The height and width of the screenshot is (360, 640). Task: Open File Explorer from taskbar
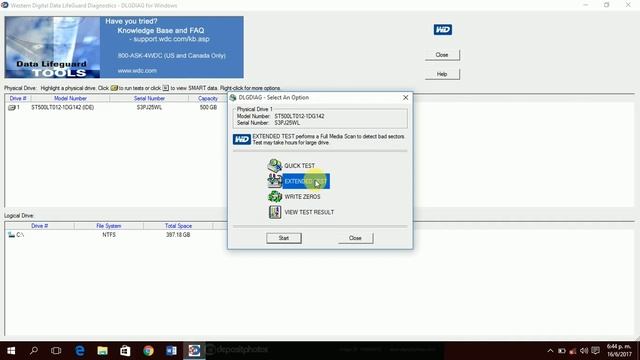point(102,351)
